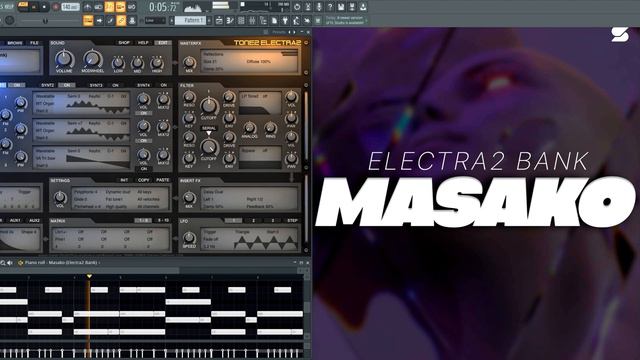Open the Bypass filter 2 type display
Screen dimensions: 640x360
pyautogui.click(x=260, y=157)
